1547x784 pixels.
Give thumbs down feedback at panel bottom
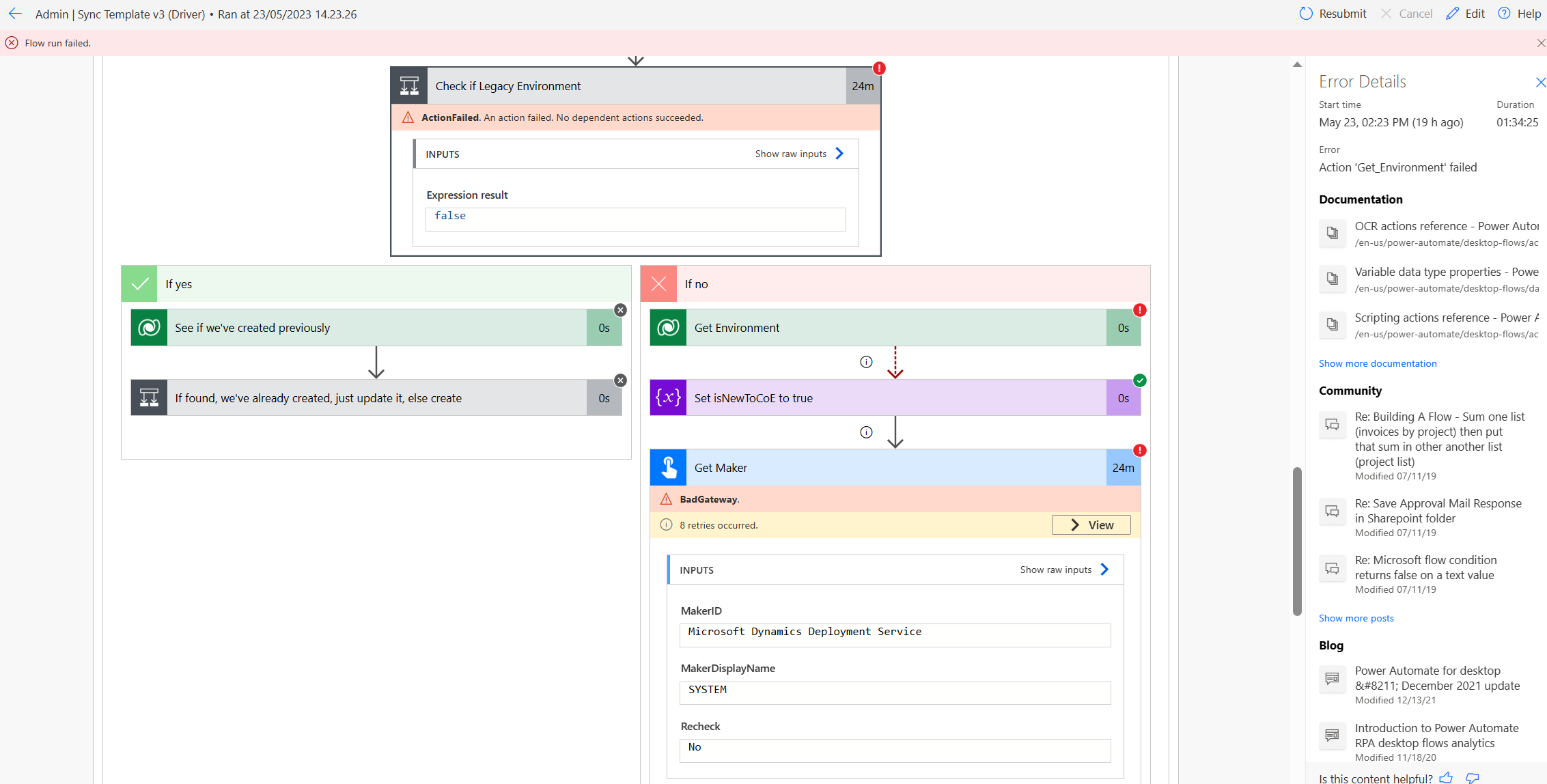(1472, 777)
